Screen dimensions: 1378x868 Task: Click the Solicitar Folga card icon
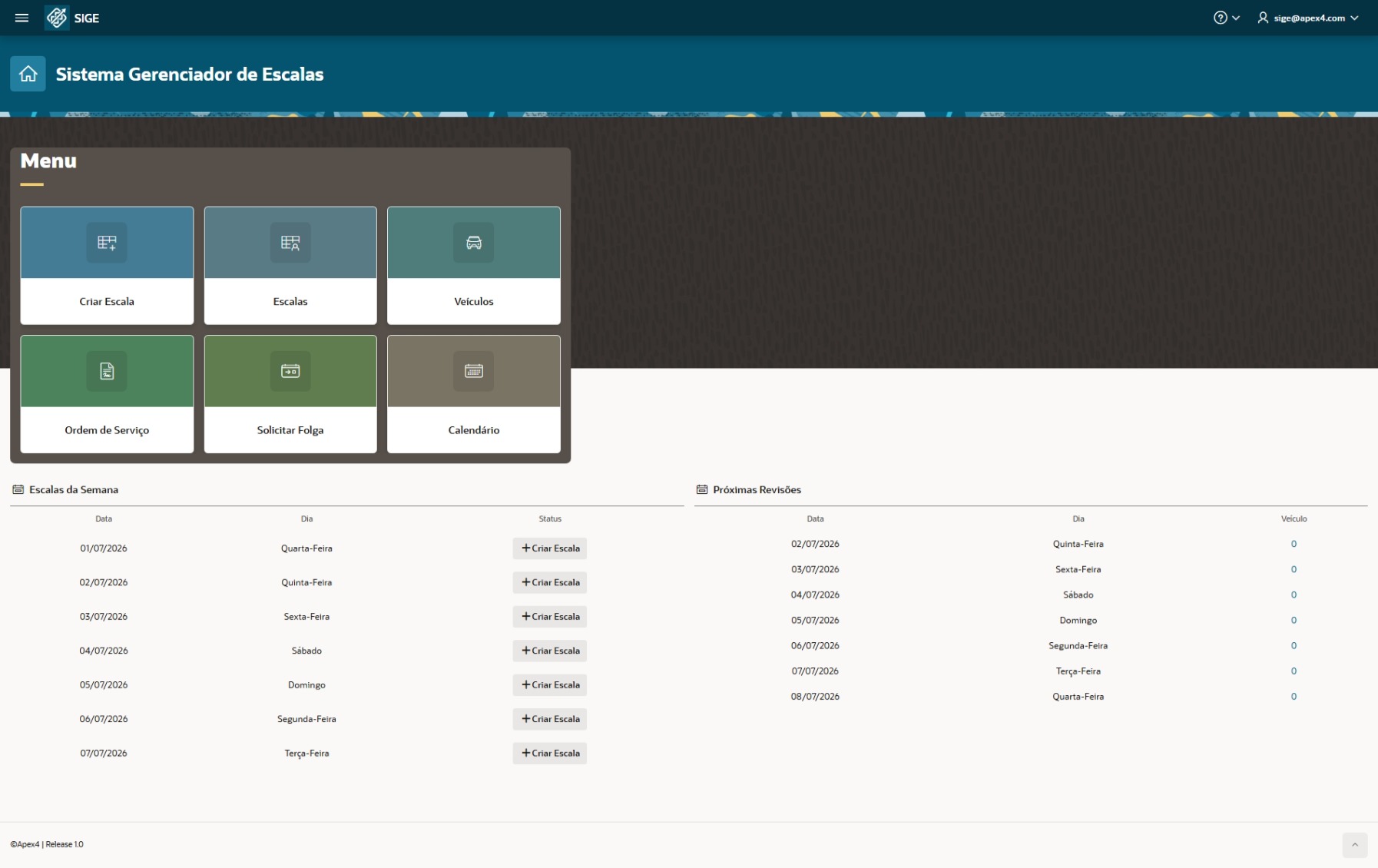(x=290, y=371)
